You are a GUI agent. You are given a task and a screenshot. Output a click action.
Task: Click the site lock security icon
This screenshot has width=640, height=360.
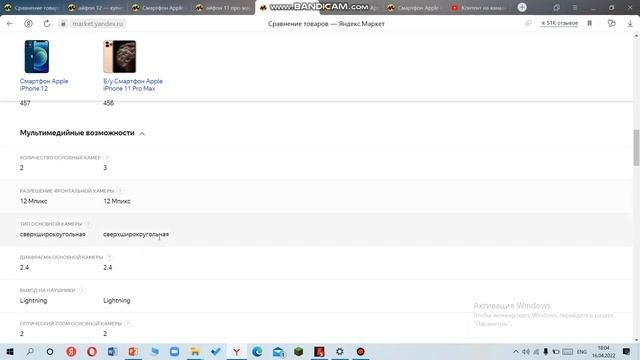pyautogui.click(x=63, y=24)
